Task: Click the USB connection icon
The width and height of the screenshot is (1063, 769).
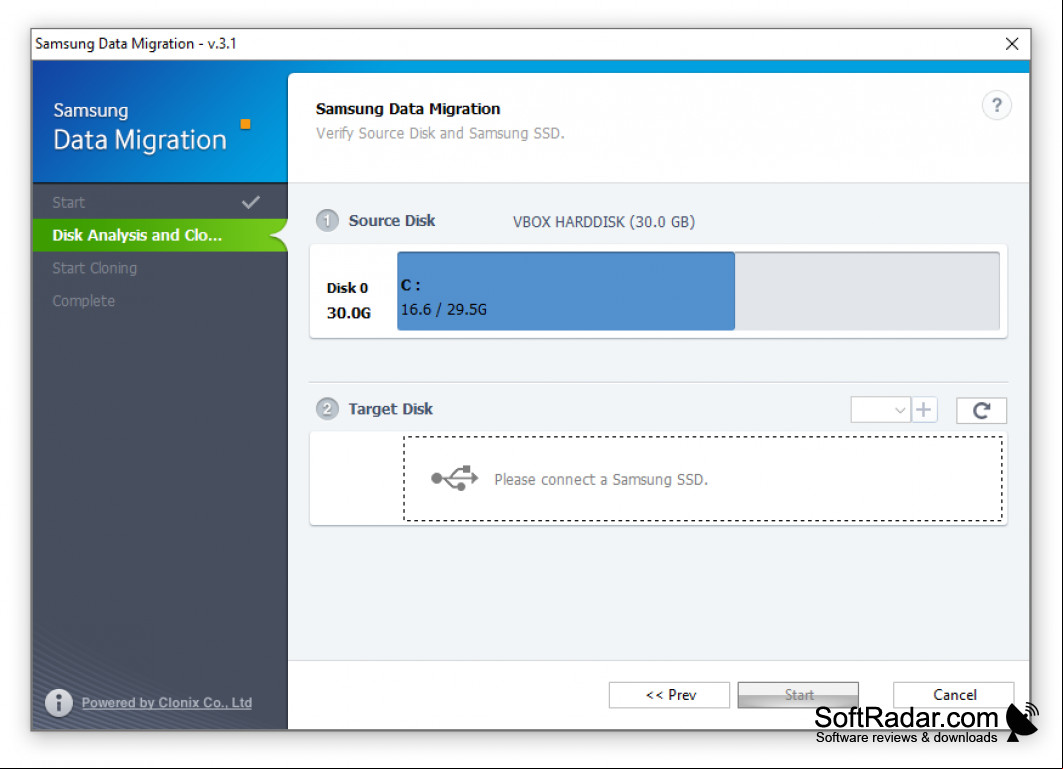Action: click(455, 478)
